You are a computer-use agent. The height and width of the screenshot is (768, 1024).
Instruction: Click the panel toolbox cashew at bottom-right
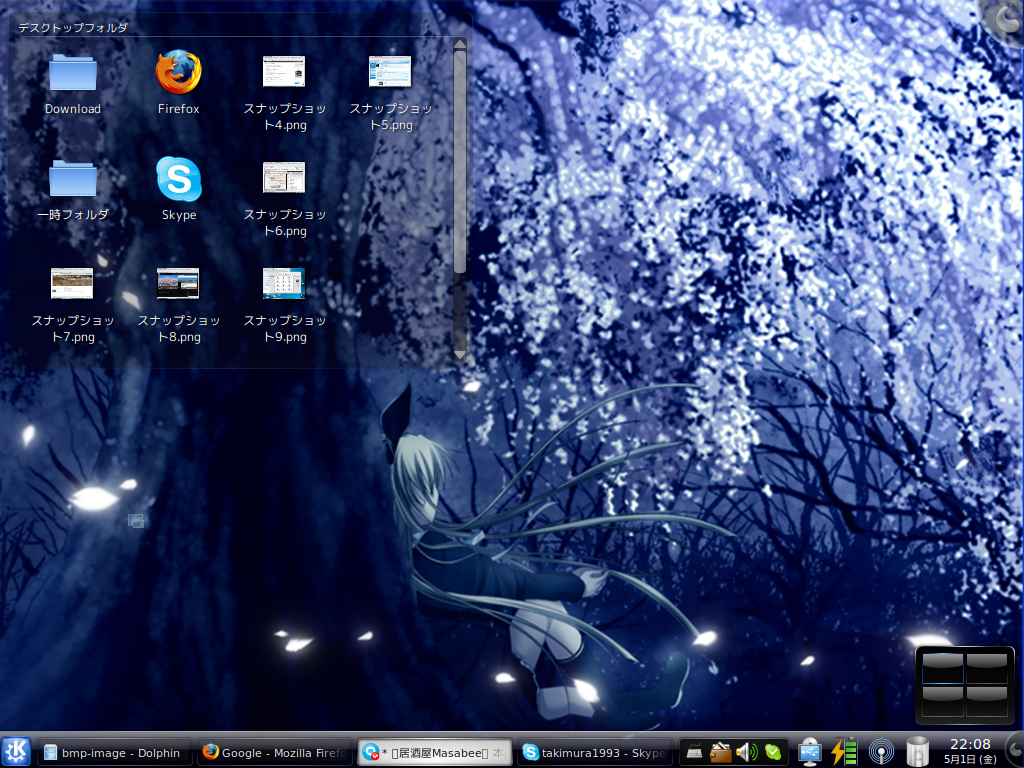pyautogui.click(x=1016, y=751)
